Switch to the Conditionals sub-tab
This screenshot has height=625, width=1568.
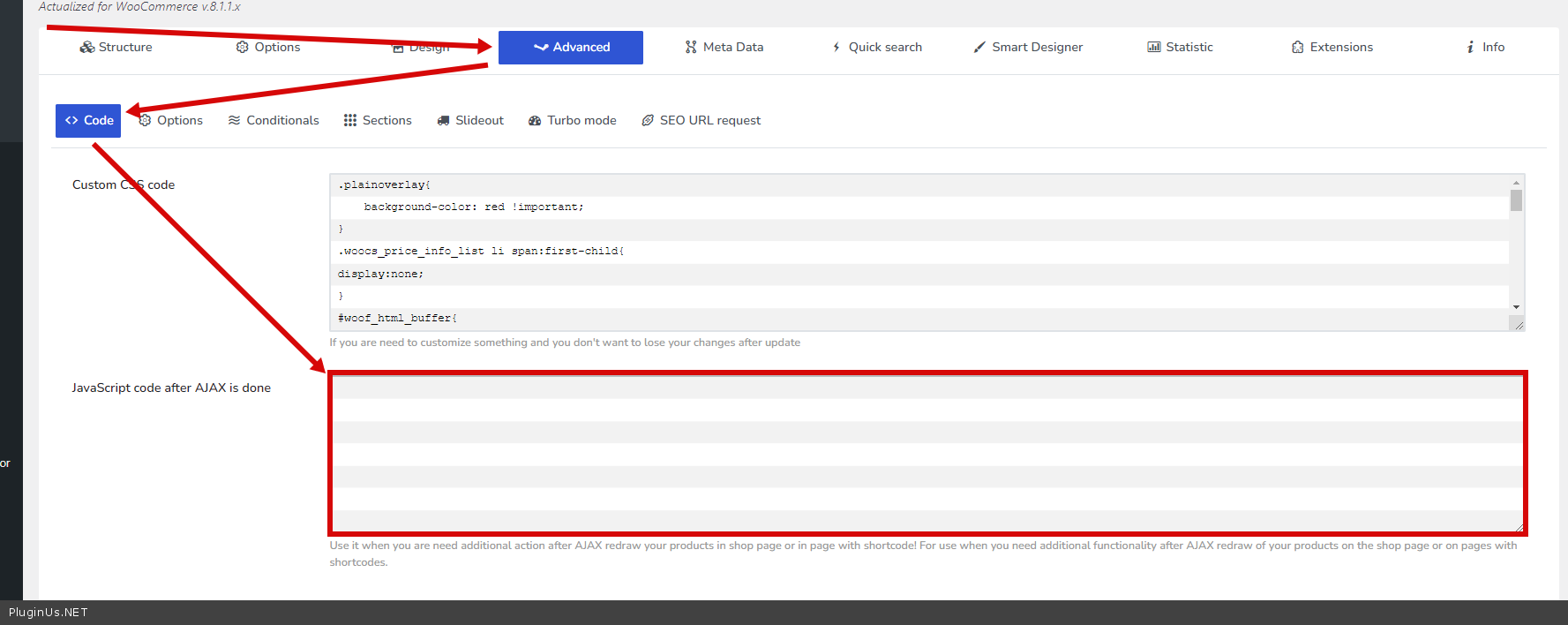(274, 121)
